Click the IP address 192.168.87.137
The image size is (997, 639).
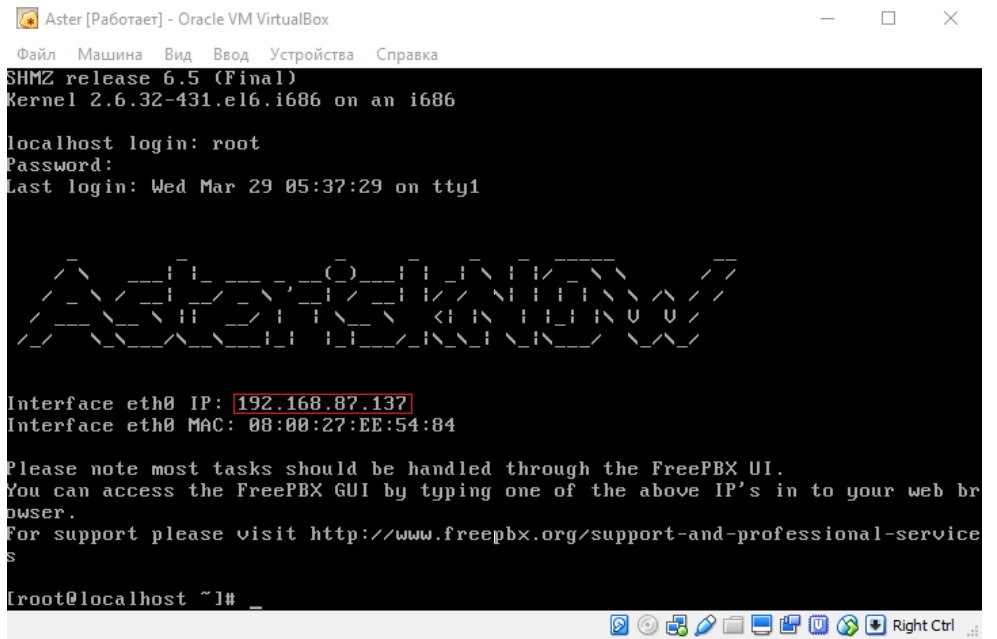322,403
